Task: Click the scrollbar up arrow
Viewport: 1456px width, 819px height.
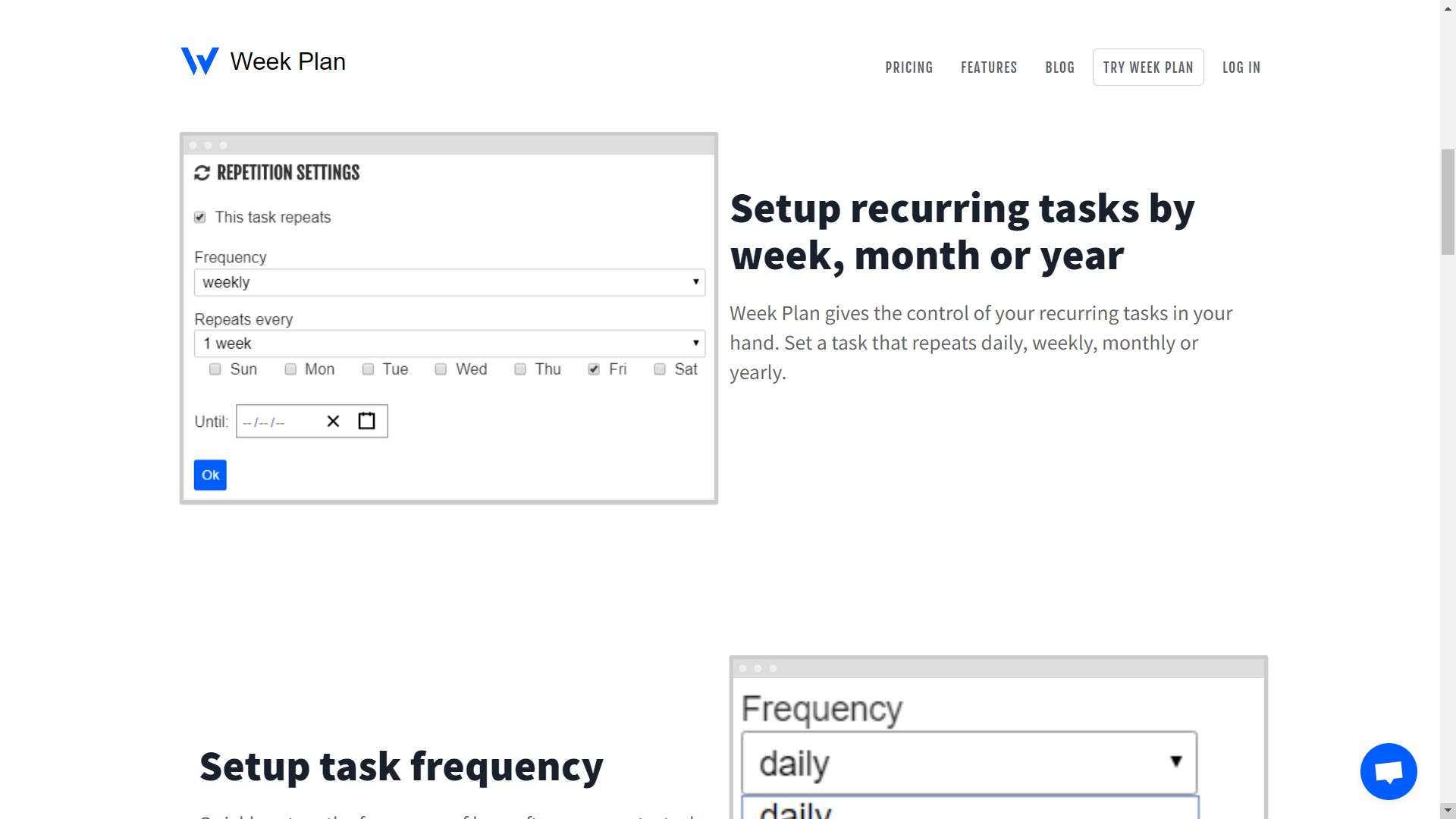Action: coord(1448,7)
